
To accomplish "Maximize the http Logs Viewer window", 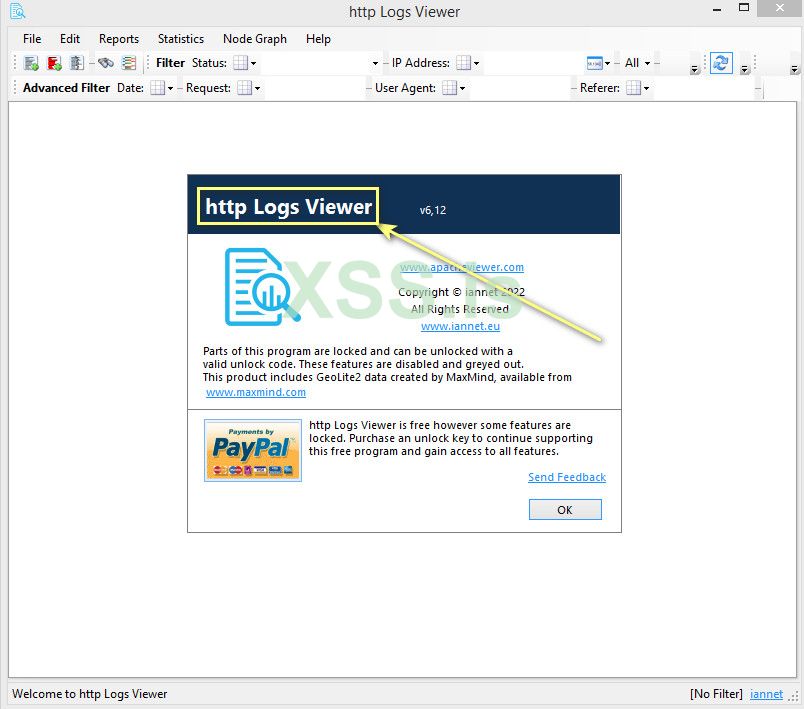I will point(744,8).
